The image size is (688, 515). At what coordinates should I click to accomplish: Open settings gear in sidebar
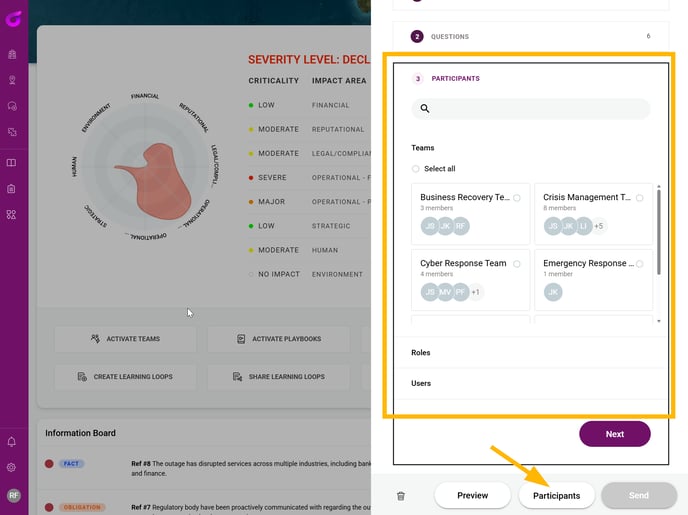pos(12,468)
